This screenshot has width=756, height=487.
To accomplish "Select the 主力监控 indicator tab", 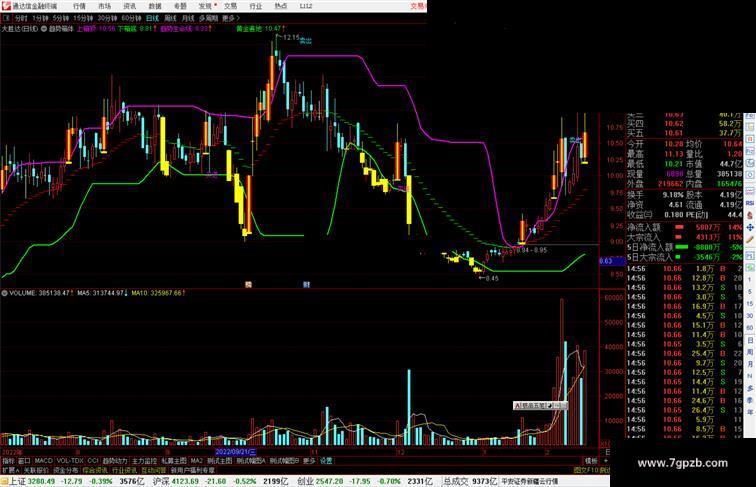I will [x=144, y=461].
